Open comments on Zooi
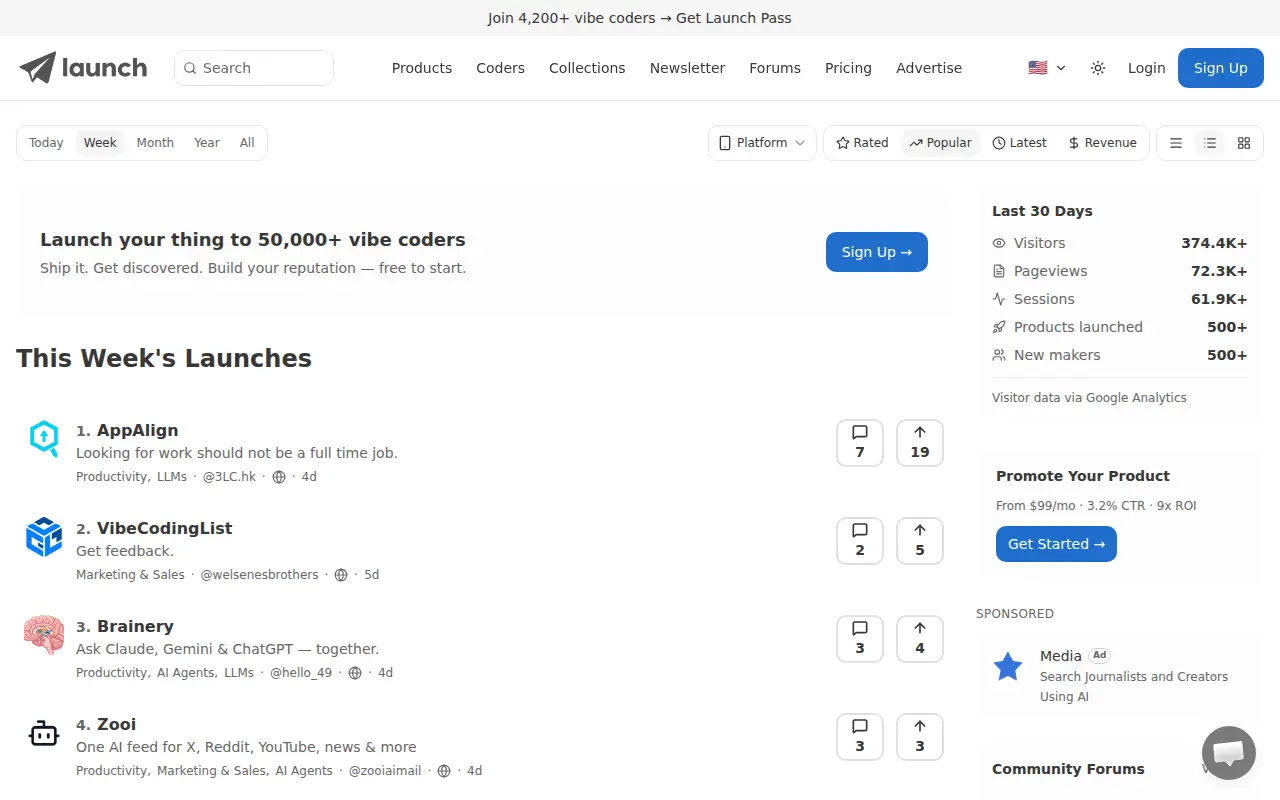 point(860,737)
